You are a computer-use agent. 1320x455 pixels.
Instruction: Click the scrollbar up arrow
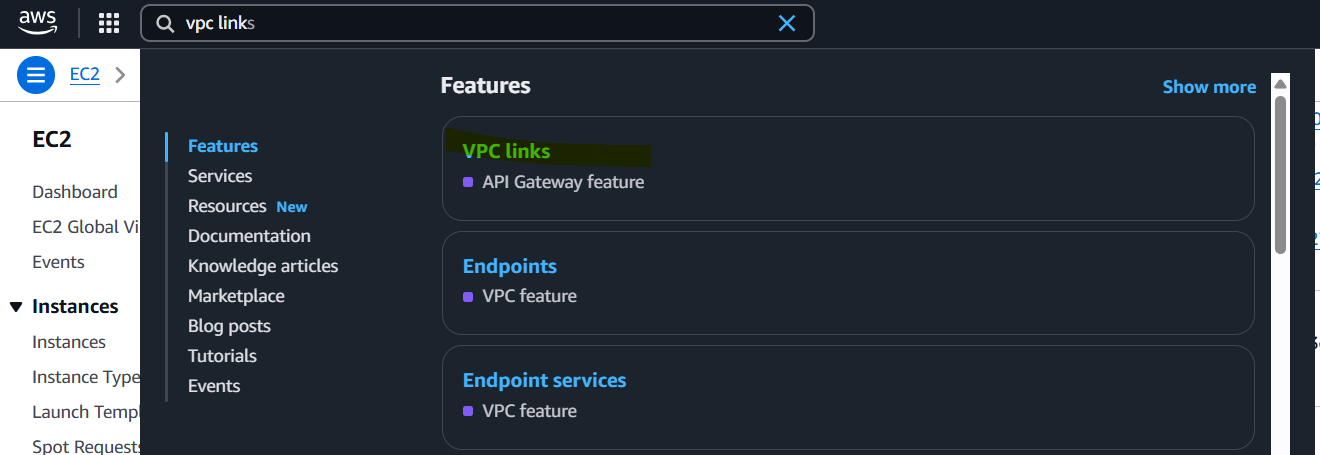tap(1280, 84)
